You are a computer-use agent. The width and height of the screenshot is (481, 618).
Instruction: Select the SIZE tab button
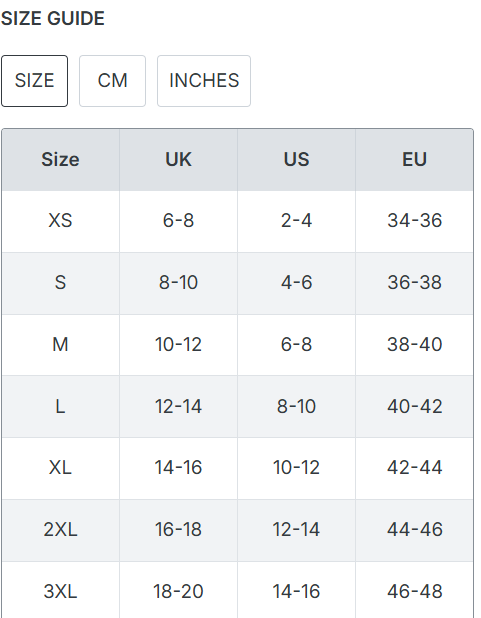[34, 81]
